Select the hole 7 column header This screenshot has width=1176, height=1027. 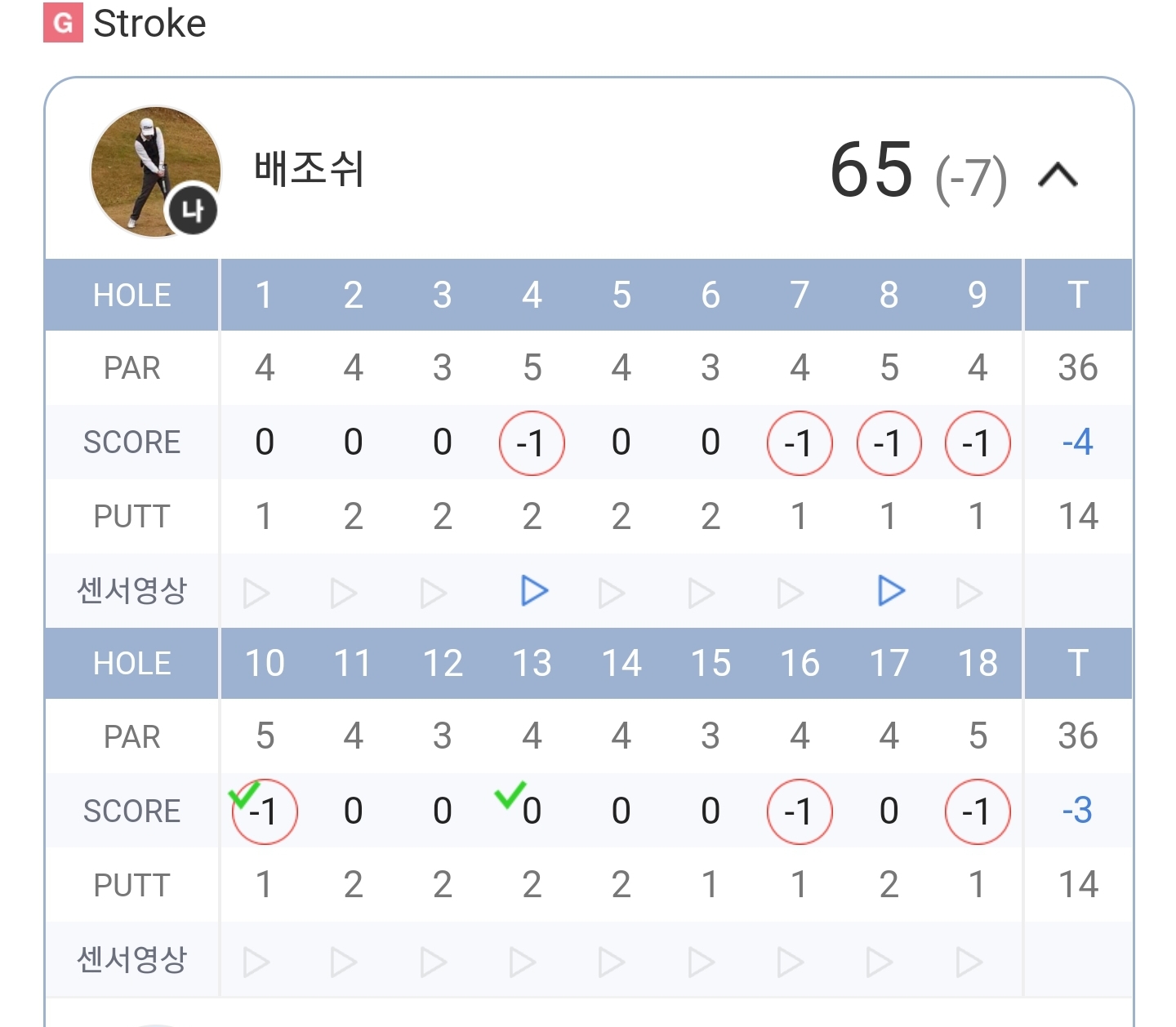pos(800,295)
